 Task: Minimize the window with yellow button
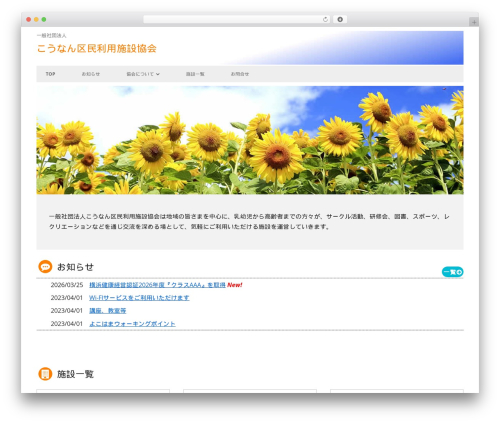tap(36, 20)
